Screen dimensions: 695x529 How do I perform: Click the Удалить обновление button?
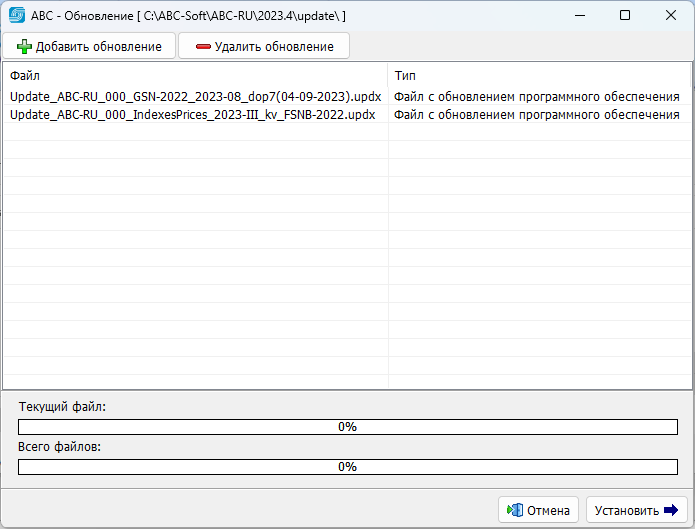click(x=264, y=46)
